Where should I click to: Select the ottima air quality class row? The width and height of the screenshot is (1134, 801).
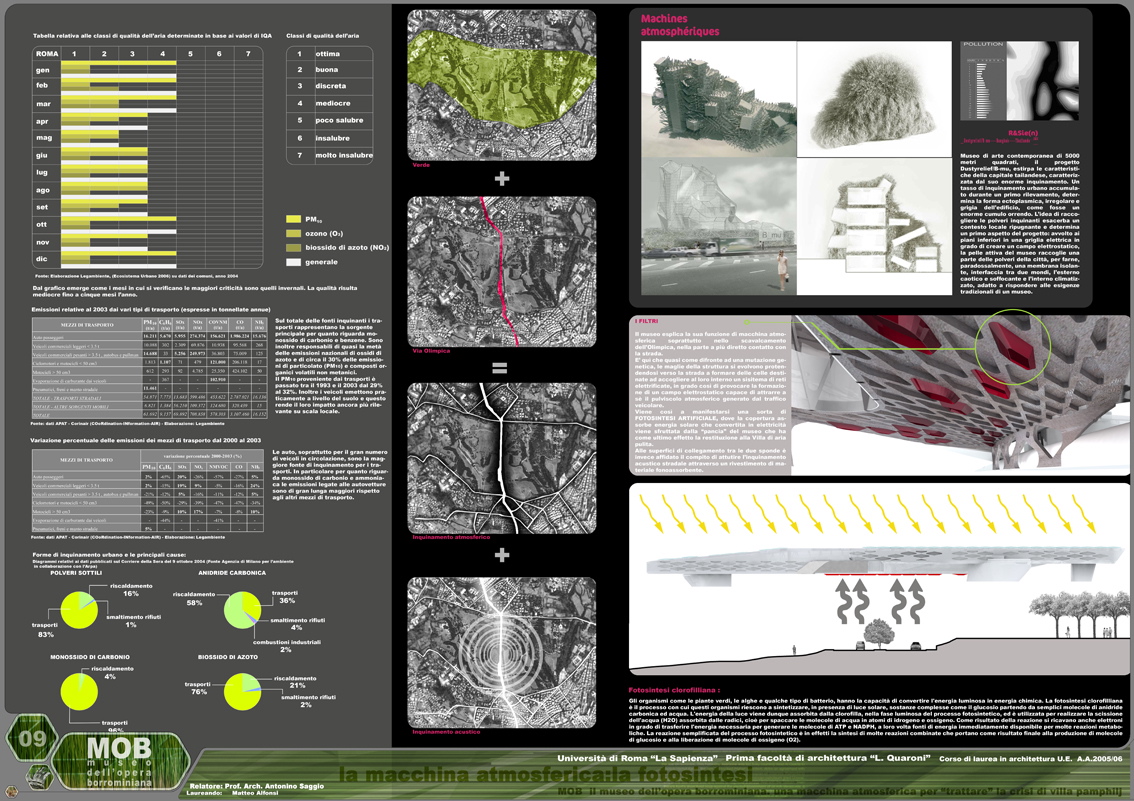(x=329, y=54)
